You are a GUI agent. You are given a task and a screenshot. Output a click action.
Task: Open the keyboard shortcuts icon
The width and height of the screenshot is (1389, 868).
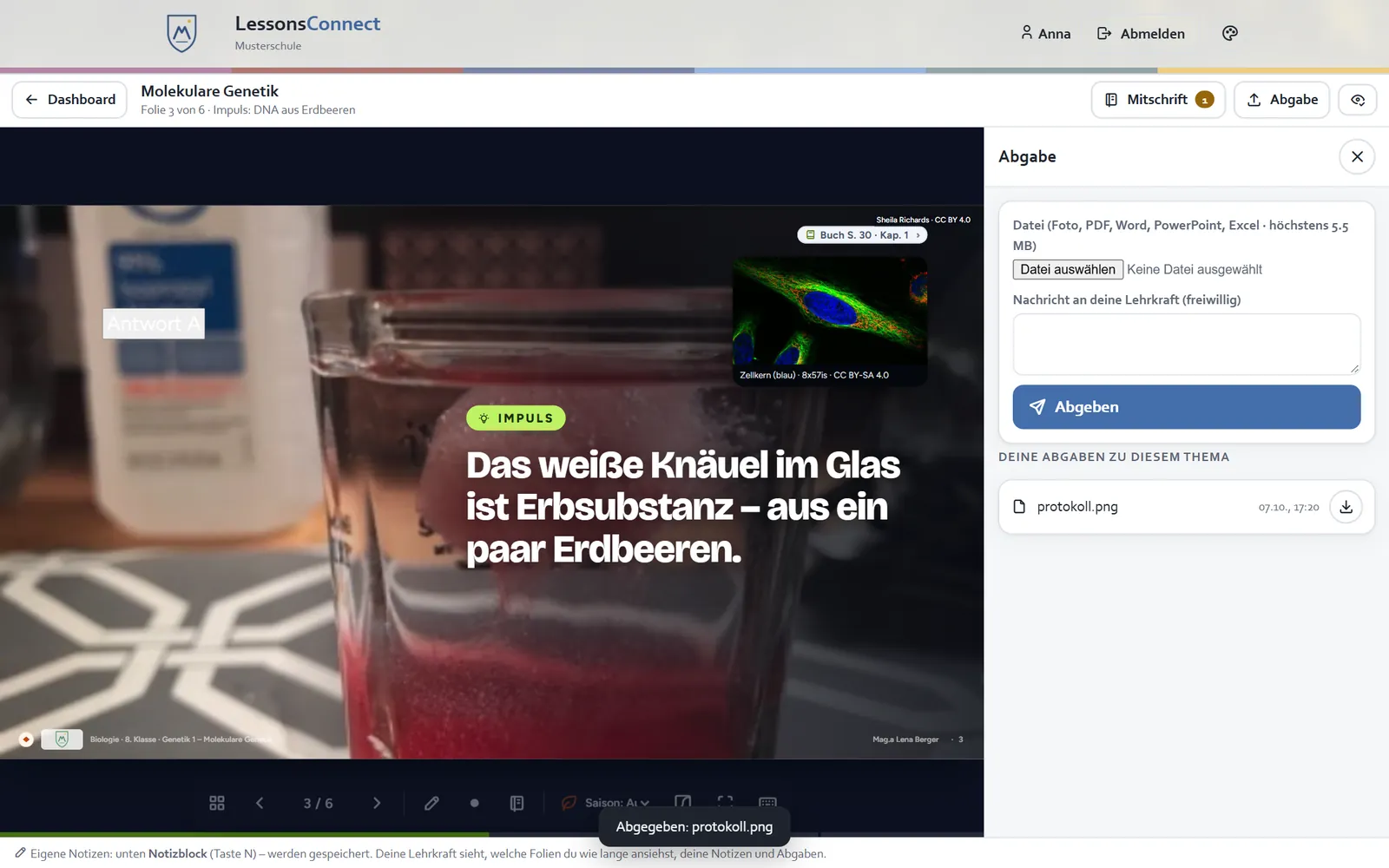[x=768, y=803]
